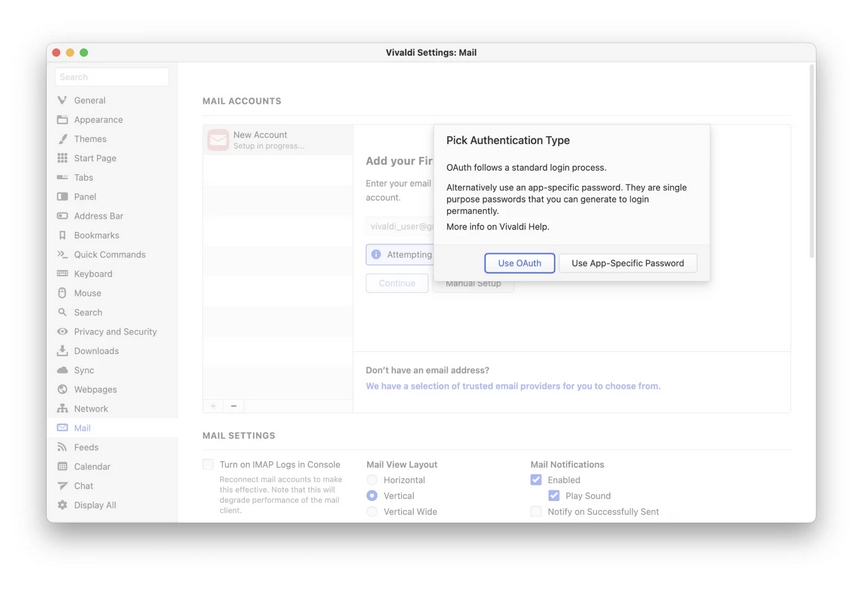Click the MAIL ACCOUNTS heading
Screen dimensions: 860x589
click(242, 101)
